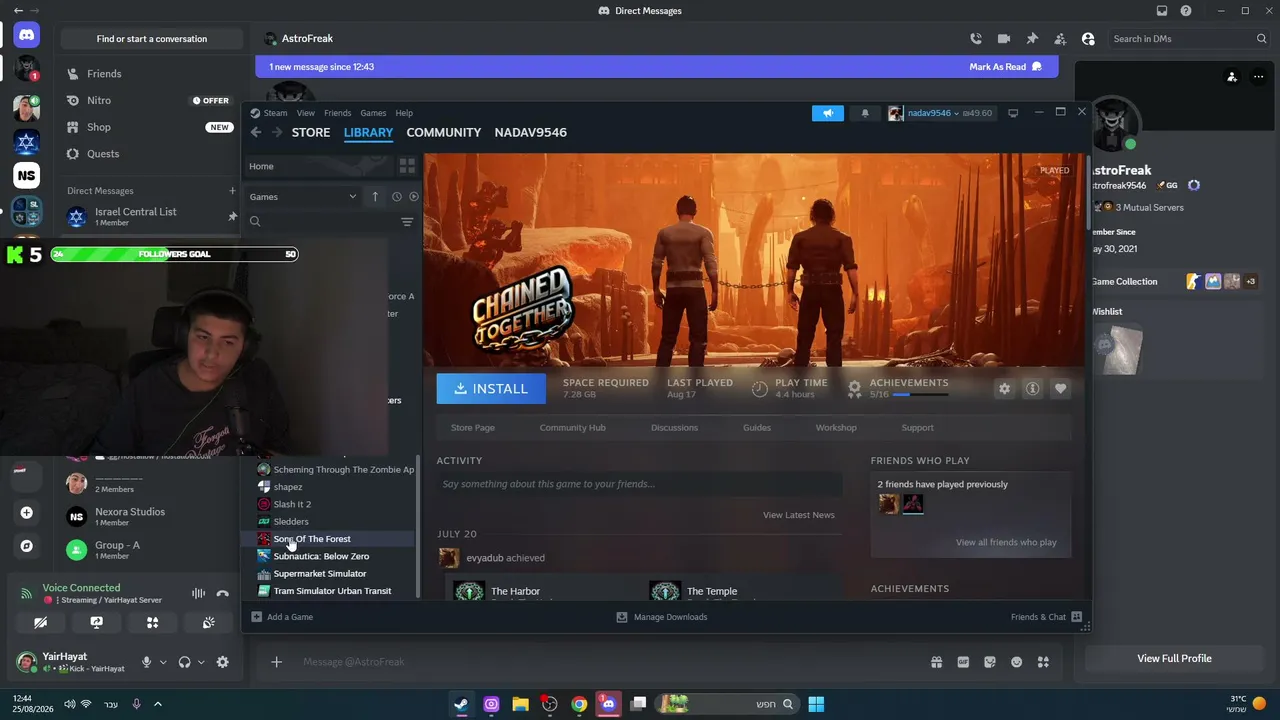Click Search in DMs field
Viewport: 1280px width, 720px height.
(x=1189, y=39)
